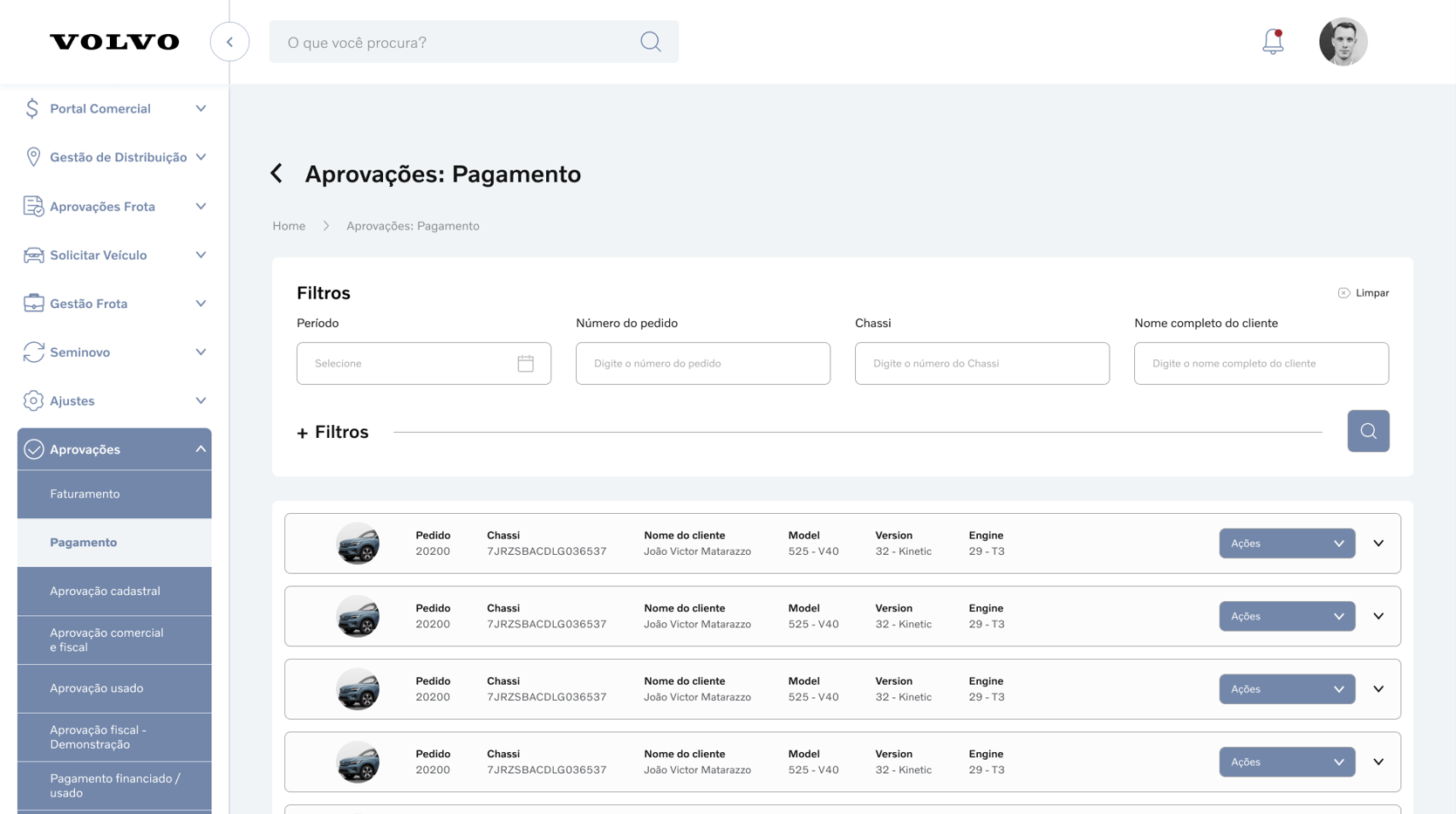Open the user profile avatar

click(1343, 42)
